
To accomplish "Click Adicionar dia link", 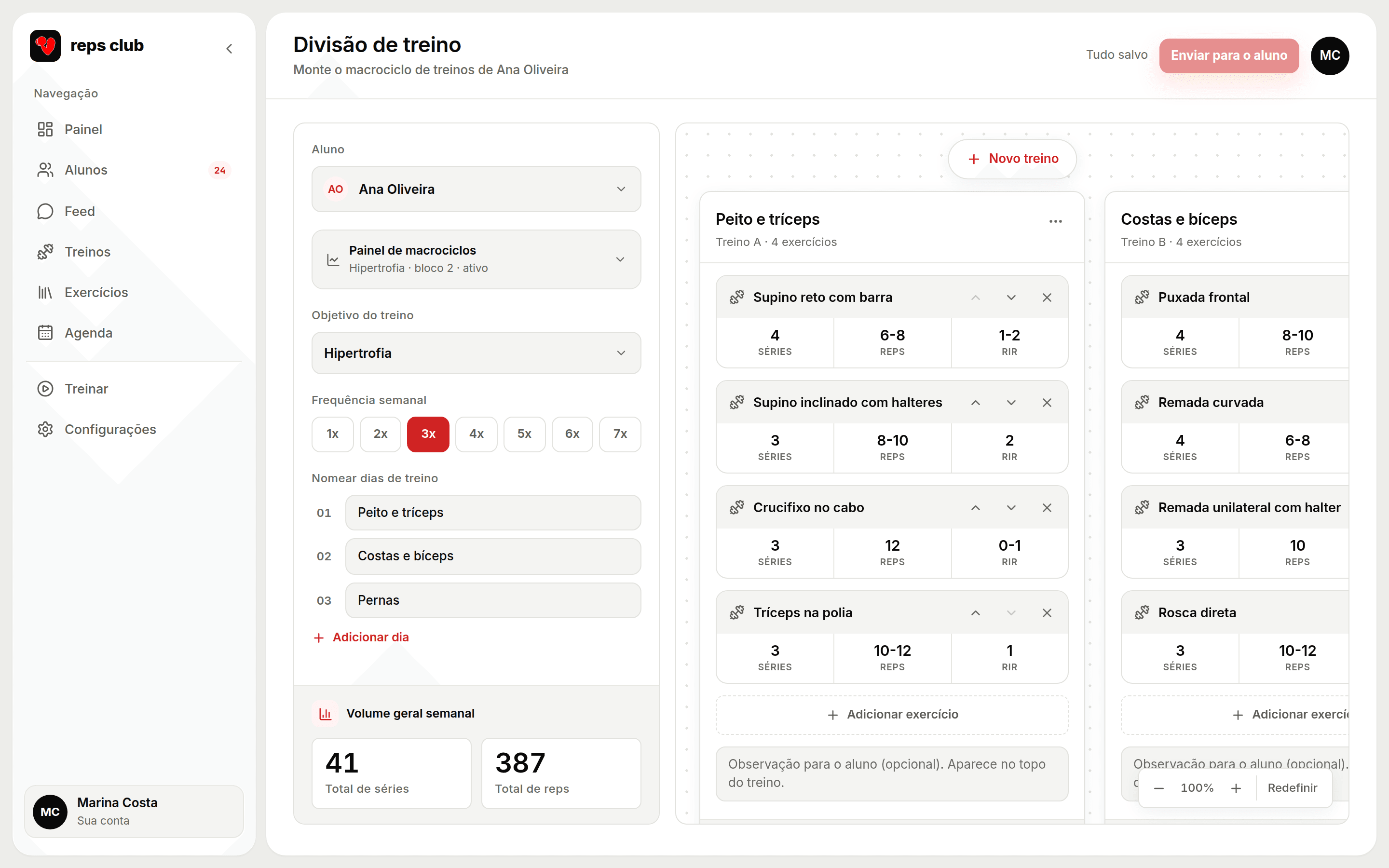I will pyautogui.click(x=362, y=637).
